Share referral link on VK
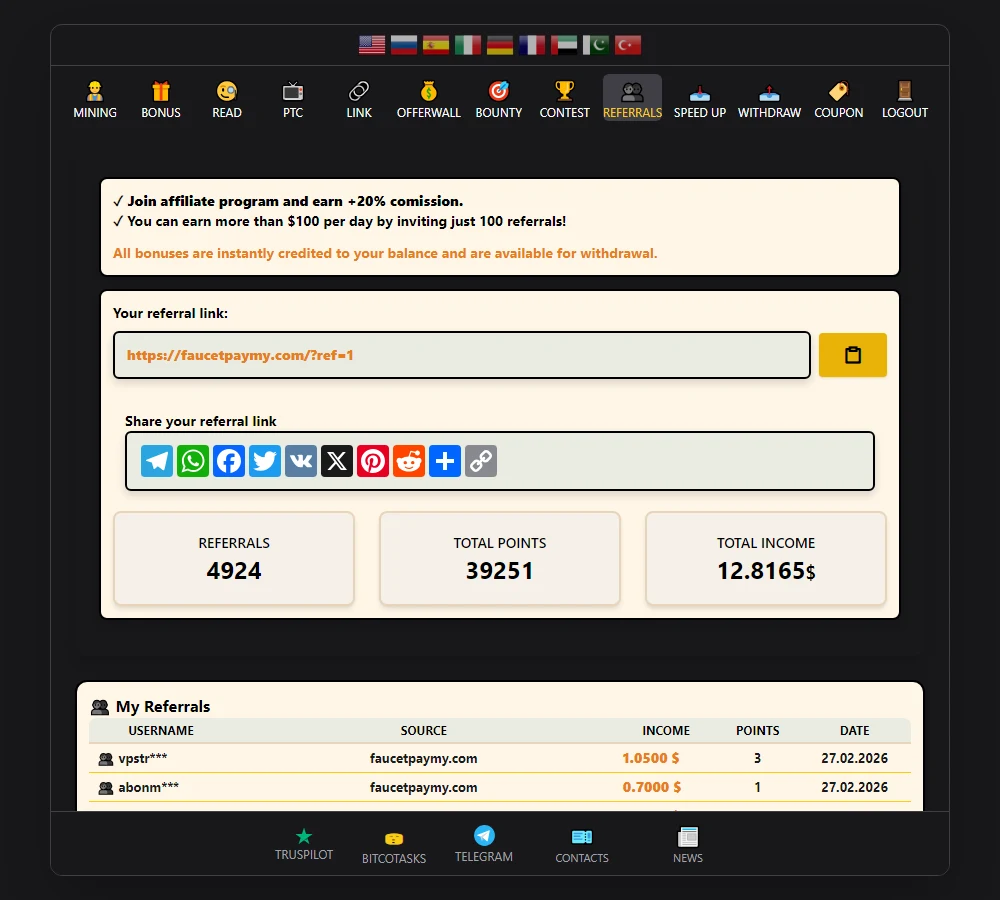Viewport: 1000px width, 900px height. pos(301,461)
